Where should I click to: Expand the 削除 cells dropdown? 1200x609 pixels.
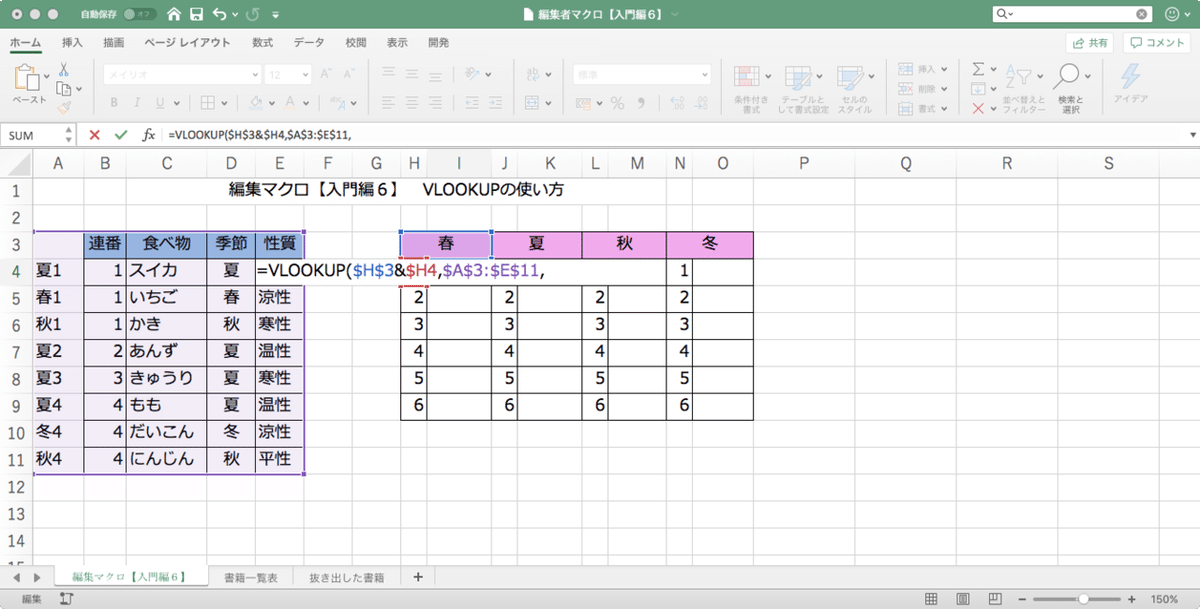[944, 88]
